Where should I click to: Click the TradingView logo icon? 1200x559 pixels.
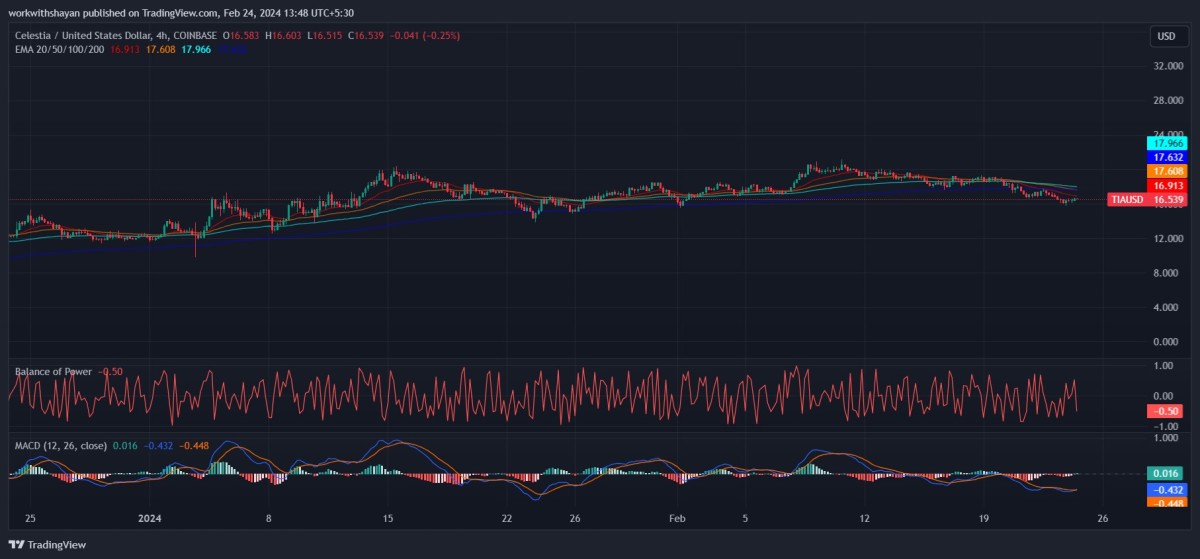[17, 544]
